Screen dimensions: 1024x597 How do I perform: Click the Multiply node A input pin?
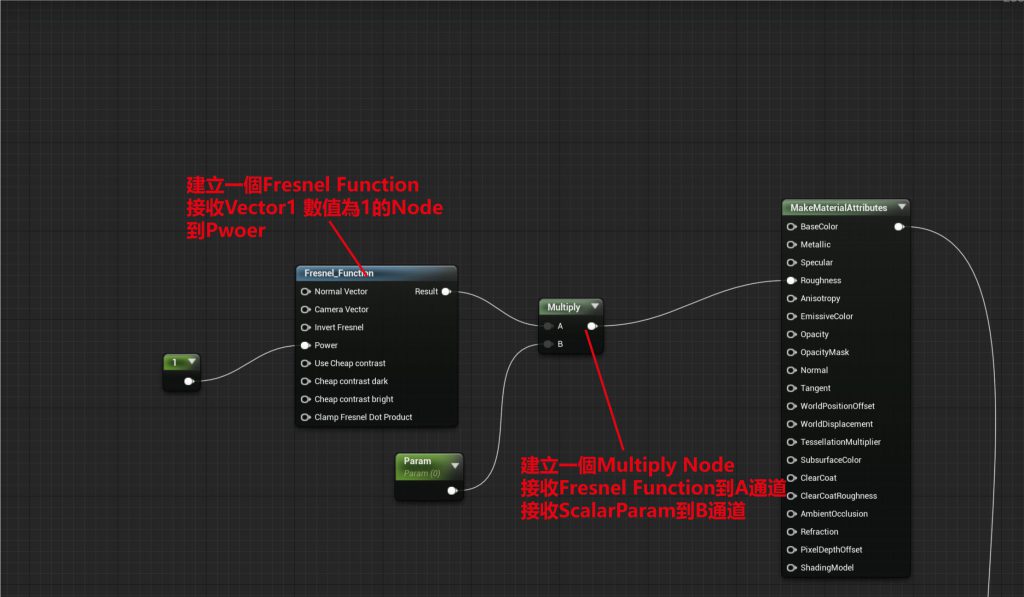pos(548,326)
